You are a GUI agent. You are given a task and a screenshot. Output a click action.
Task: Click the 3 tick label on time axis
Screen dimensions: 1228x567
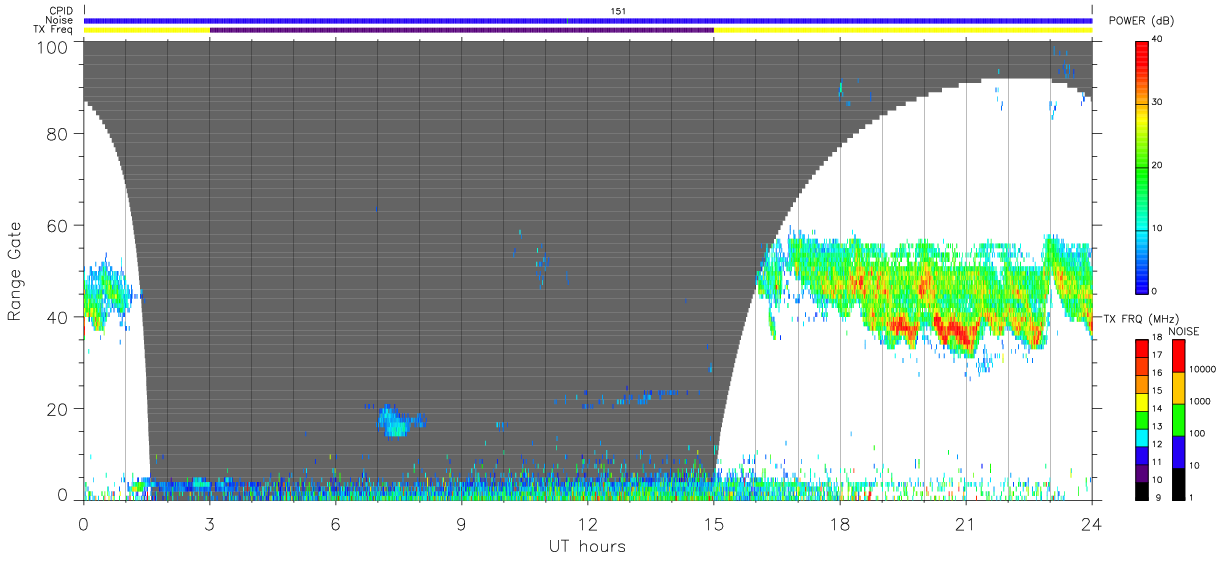(209, 523)
